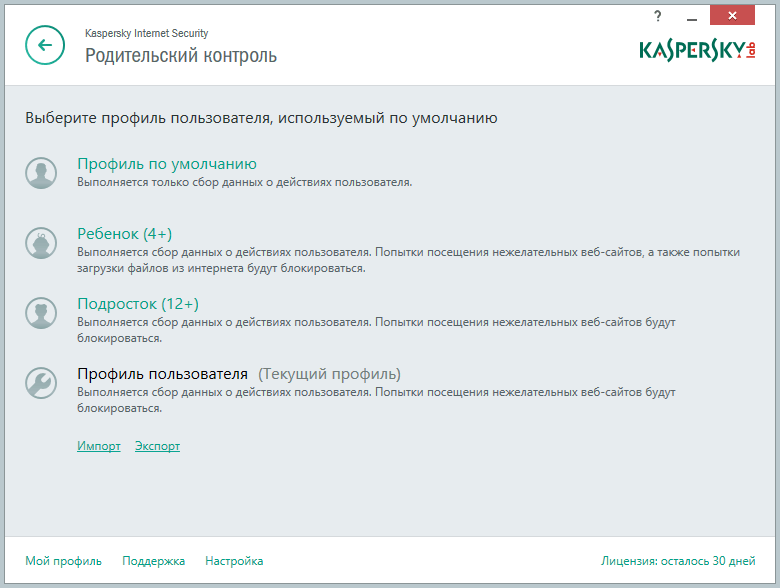The image size is (780, 588).
Task: Click the 'Родительский контроль' title
Action: click(x=181, y=56)
